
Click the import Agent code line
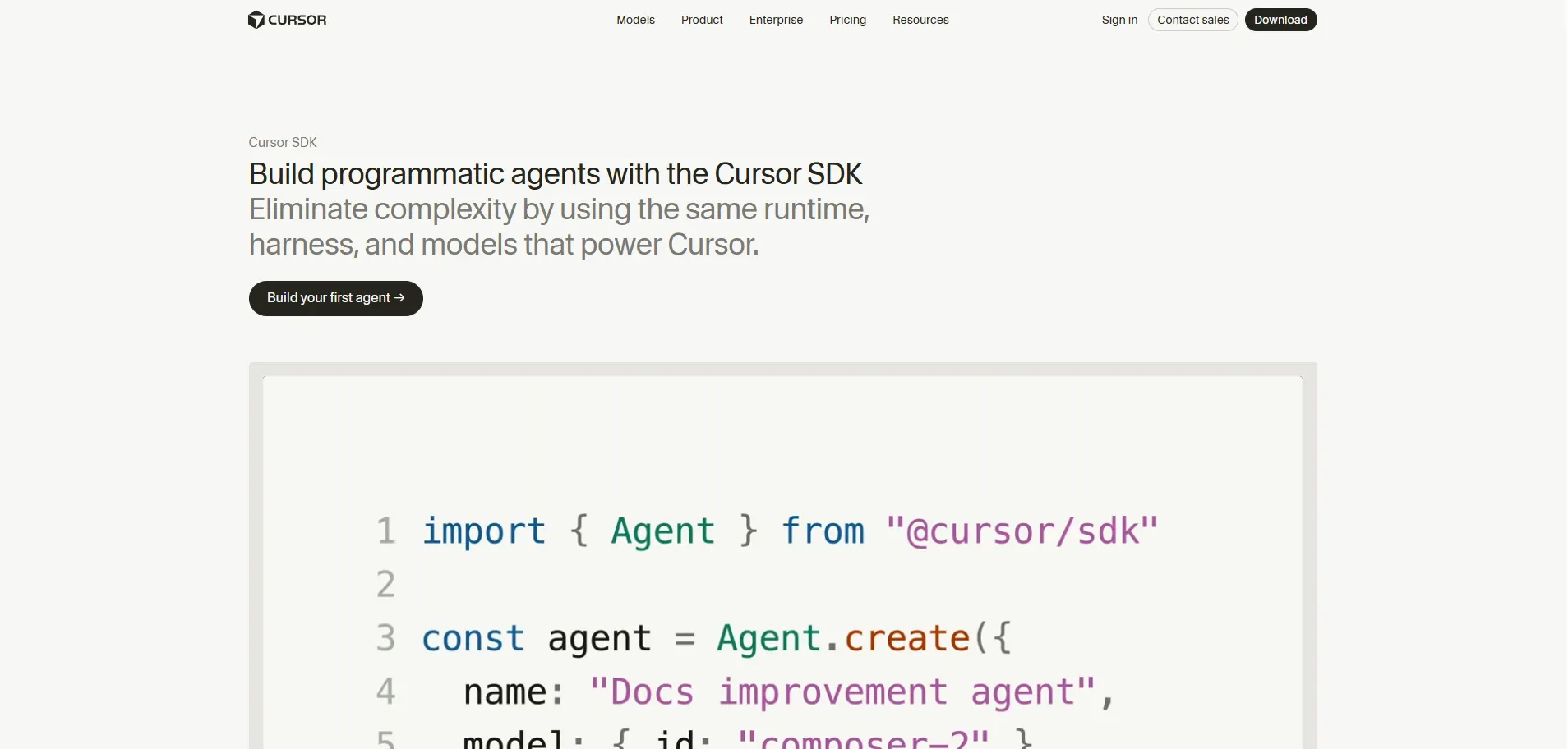pyautogui.click(x=790, y=531)
